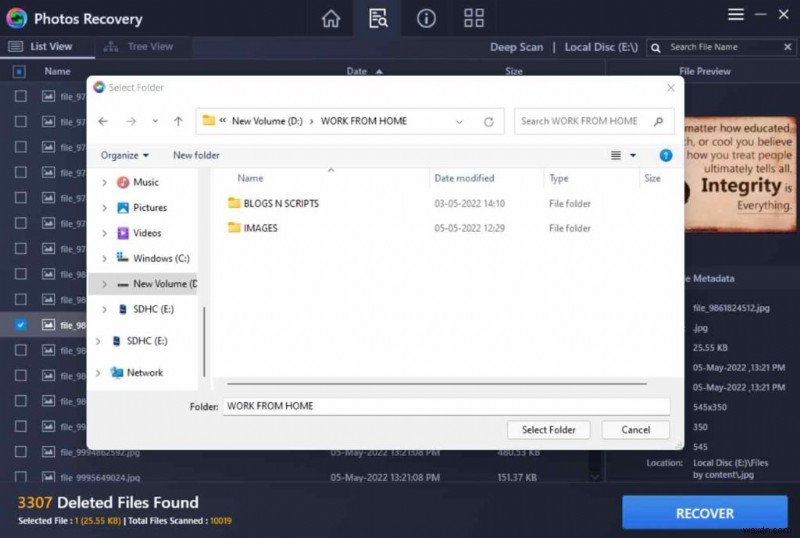Open the address bar path dropdown

(x=459, y=121)
